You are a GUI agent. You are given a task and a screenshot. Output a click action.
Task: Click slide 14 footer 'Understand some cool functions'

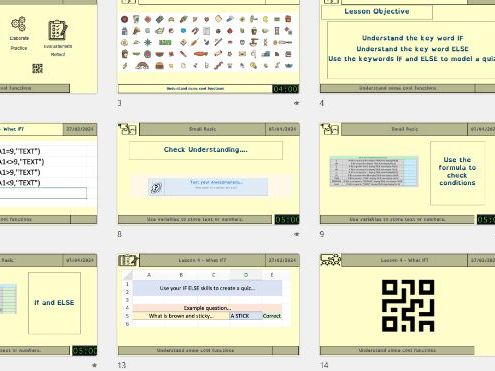click(397, 350)
